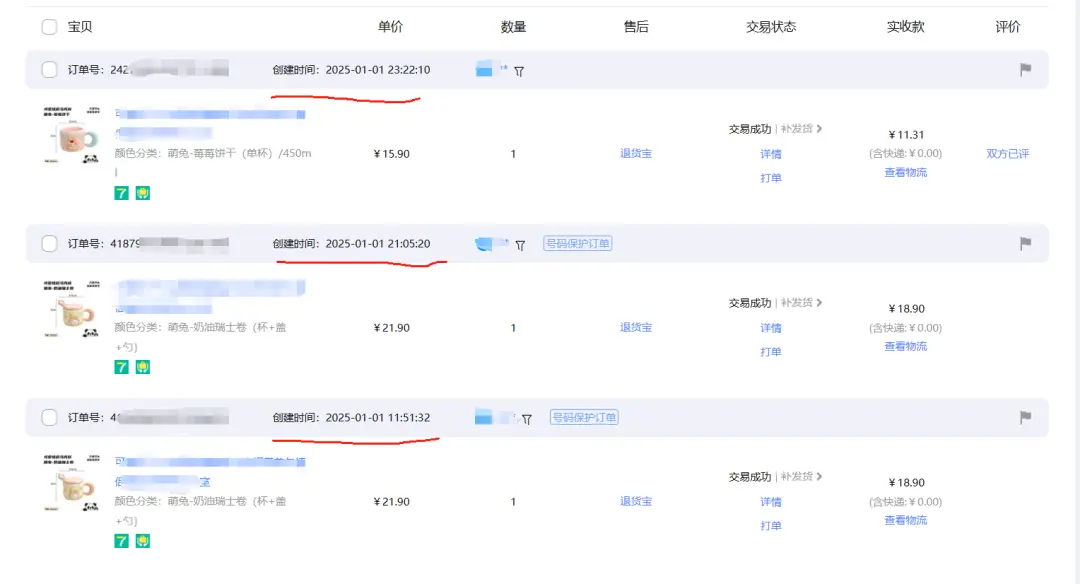Screen dimensions: 1080x584
Task: Click the flag icon on the 21:05:20 order
Action: point(1025,244)
